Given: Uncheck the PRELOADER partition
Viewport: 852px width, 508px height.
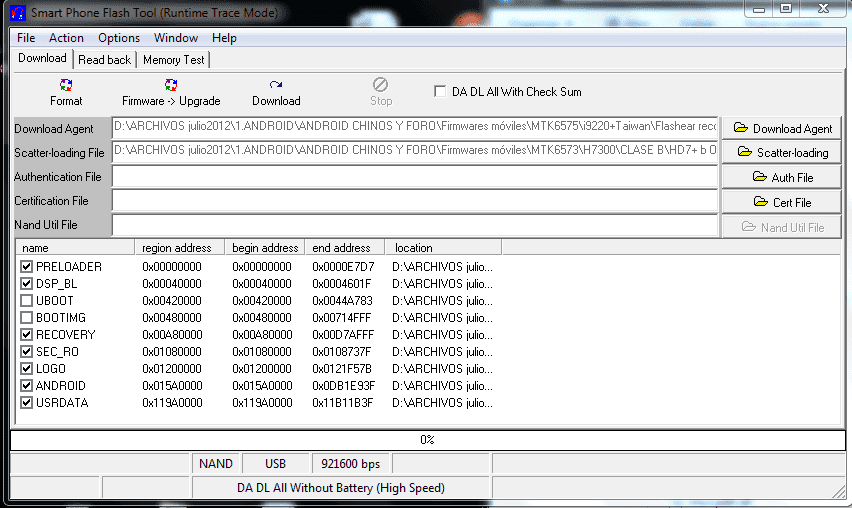Looking at the screenshot, I should pyautogui.click(x=26, y=267).
